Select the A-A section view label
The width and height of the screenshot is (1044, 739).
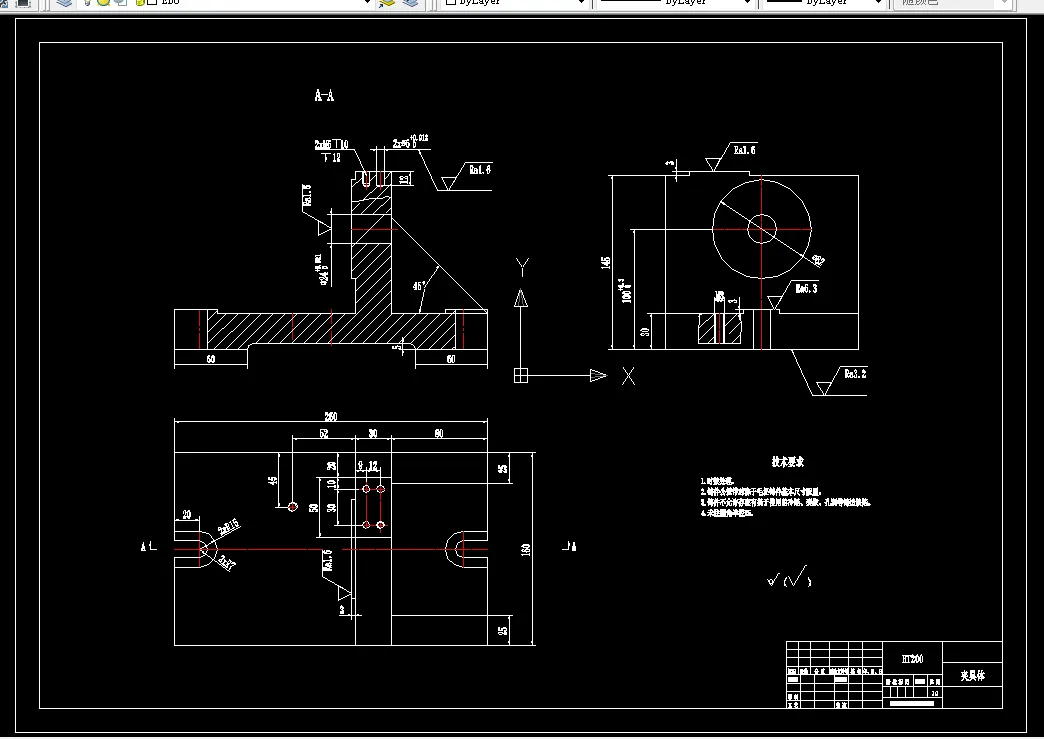point(324,95)
